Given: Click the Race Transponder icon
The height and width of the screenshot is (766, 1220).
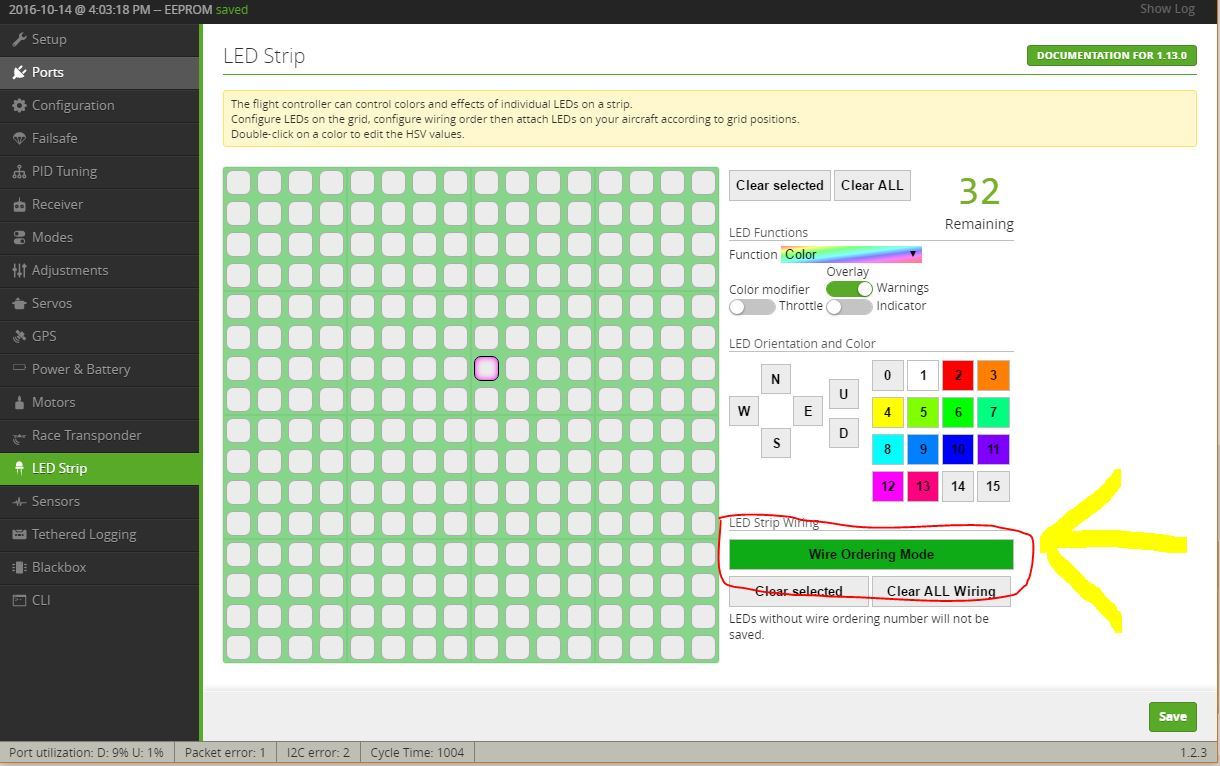Looking at the screenshot, I should click(19, 436).
